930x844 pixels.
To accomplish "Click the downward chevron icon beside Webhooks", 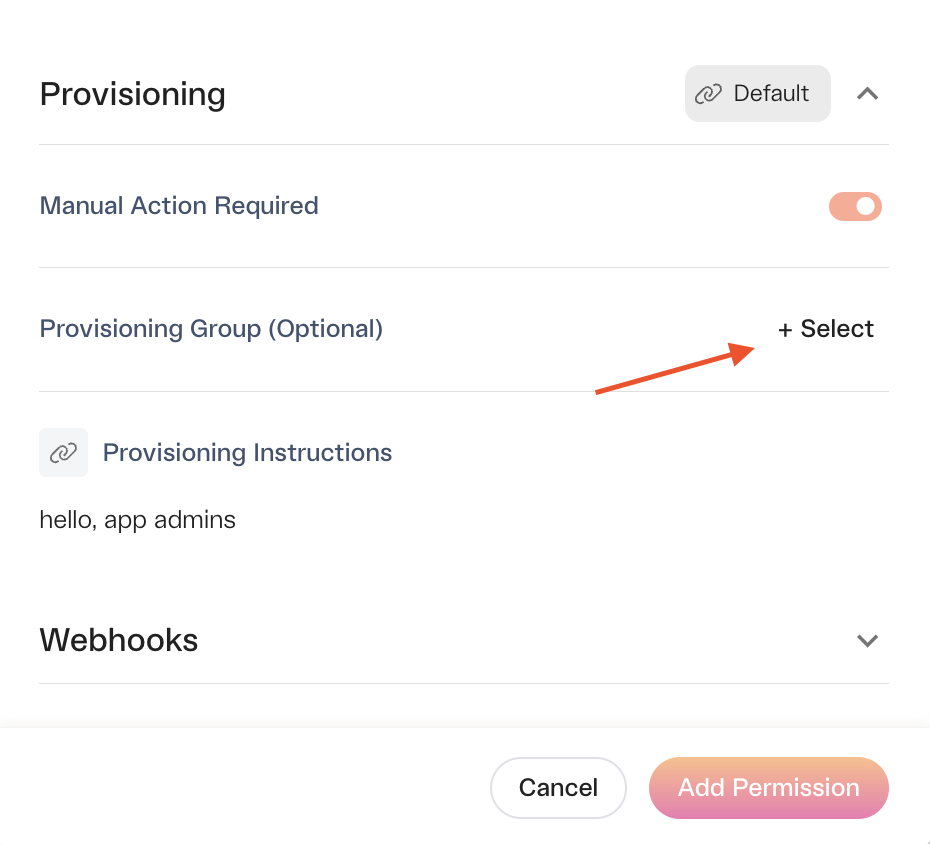I will [x=867, y=641].
